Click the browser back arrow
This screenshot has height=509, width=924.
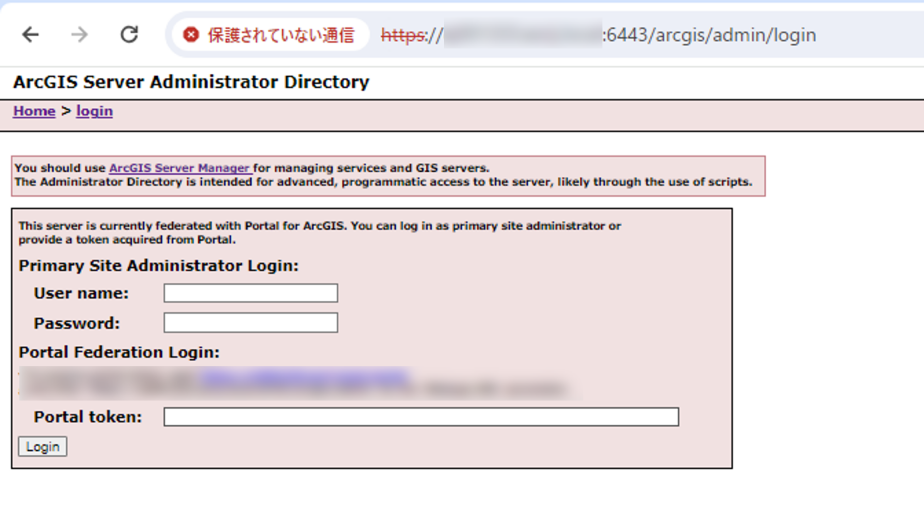(31, 35)
